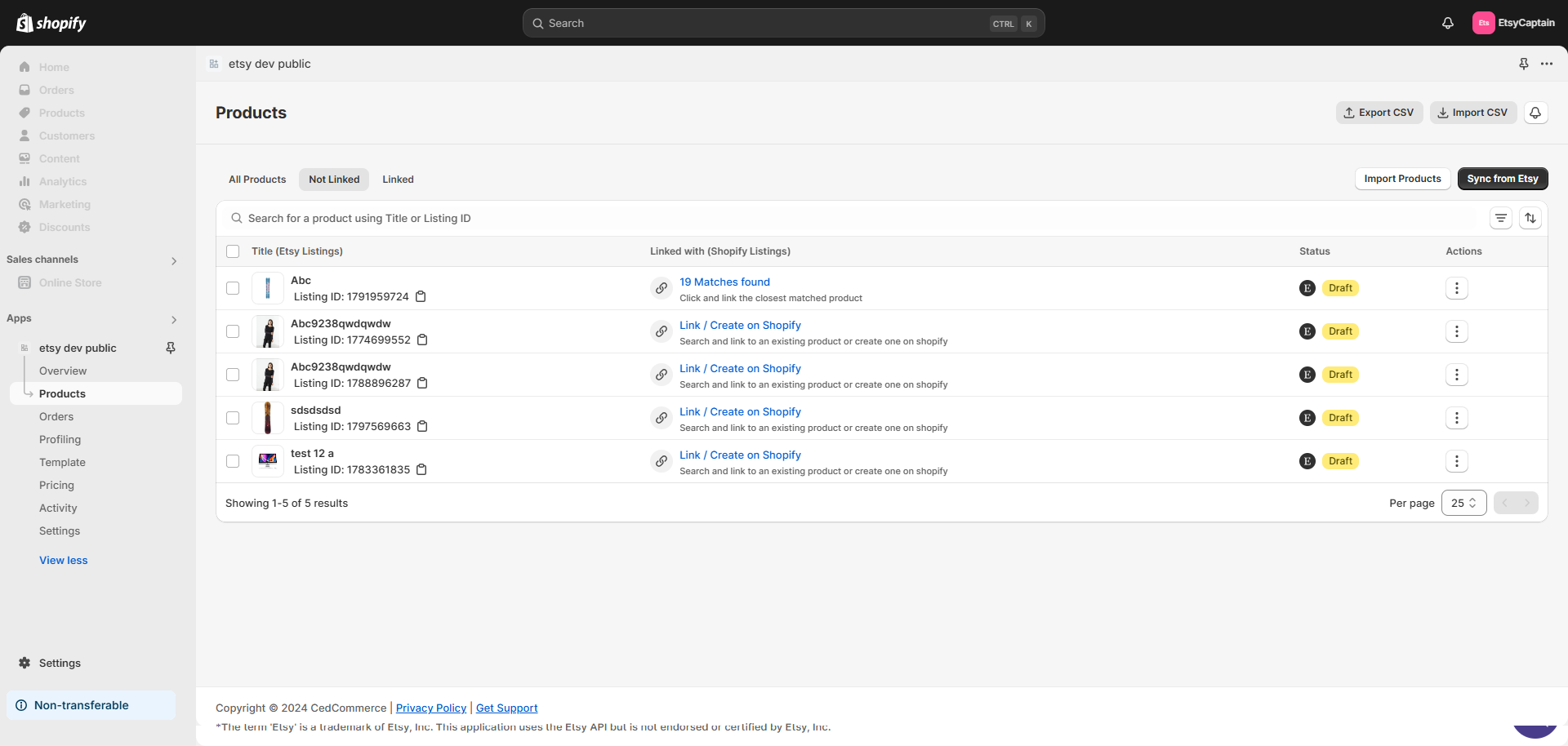The width and height of the screenshot is (1568, 746).
Task: Expand the Apps section chevron
Action: pos(174,319)
